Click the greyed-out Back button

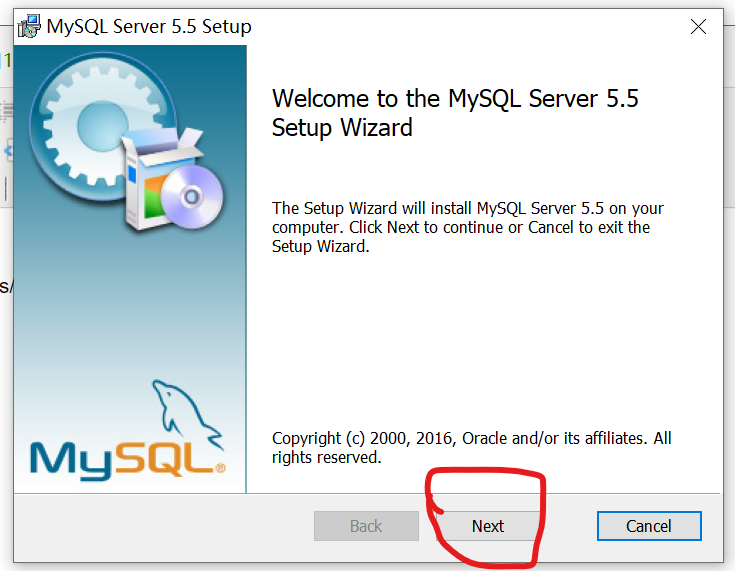pos(366,526)
